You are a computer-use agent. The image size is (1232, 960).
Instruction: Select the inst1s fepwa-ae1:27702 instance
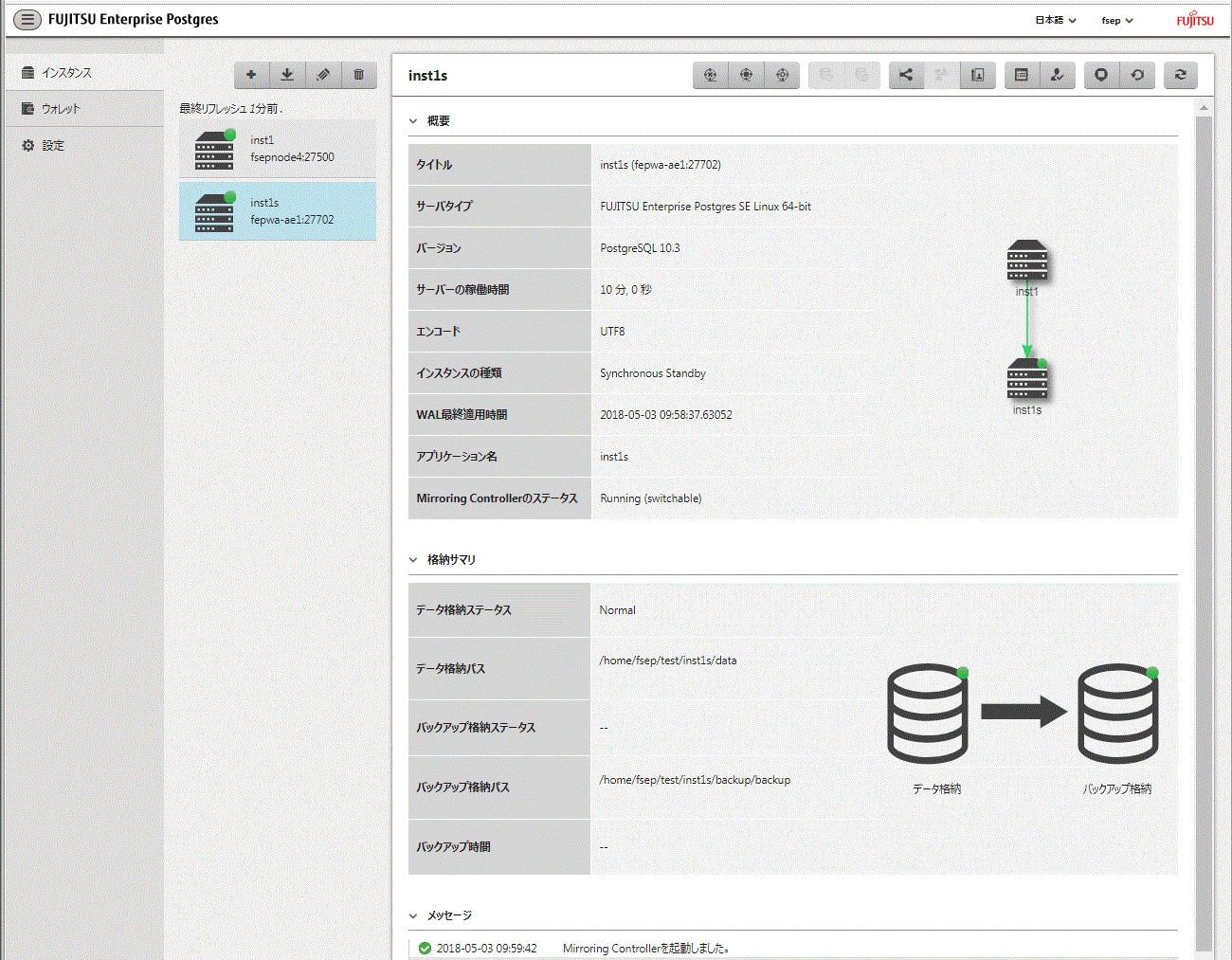coord(278,211)
